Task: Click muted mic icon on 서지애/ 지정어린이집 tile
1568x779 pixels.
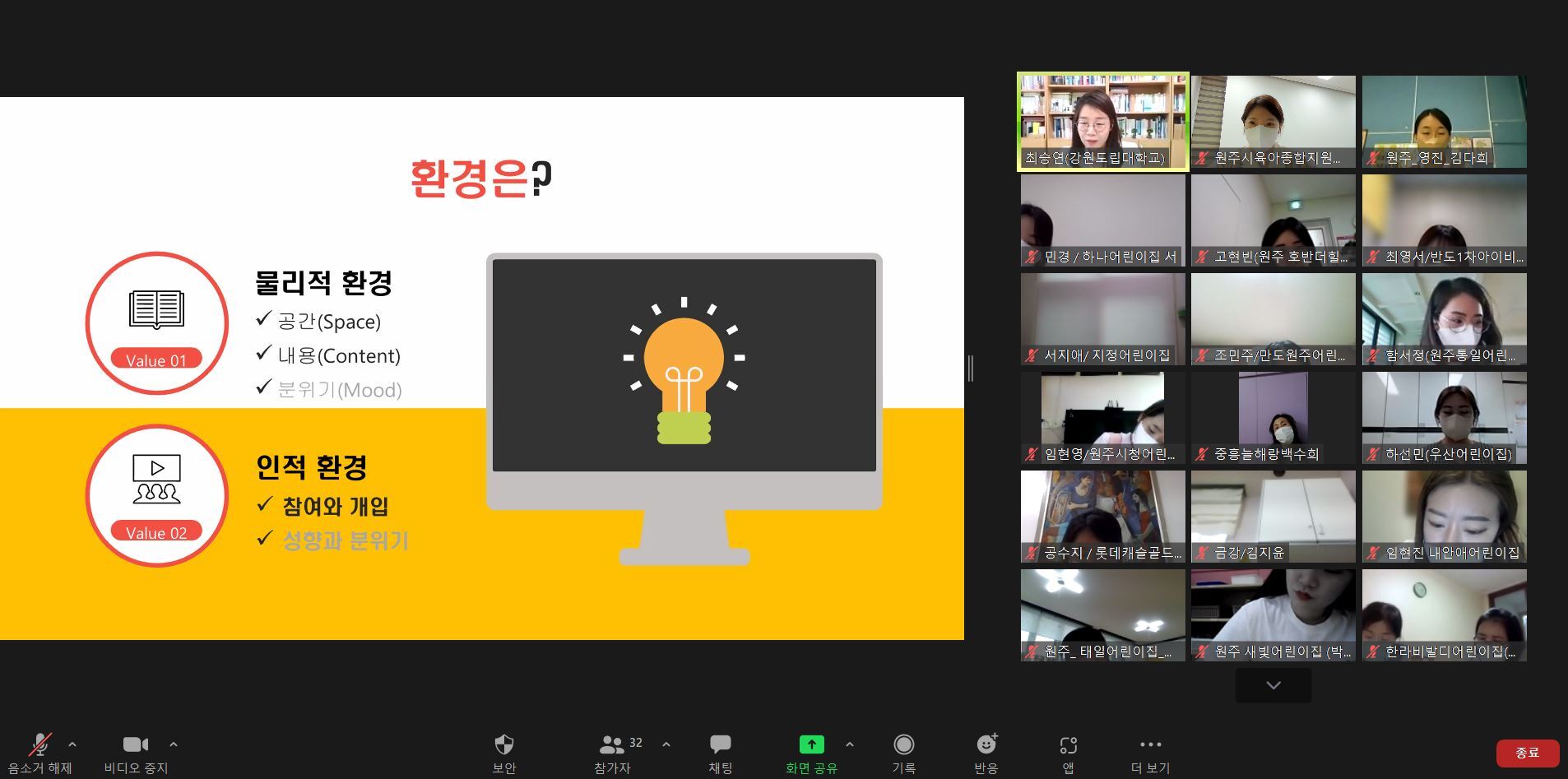Action: click(1032, 355)
